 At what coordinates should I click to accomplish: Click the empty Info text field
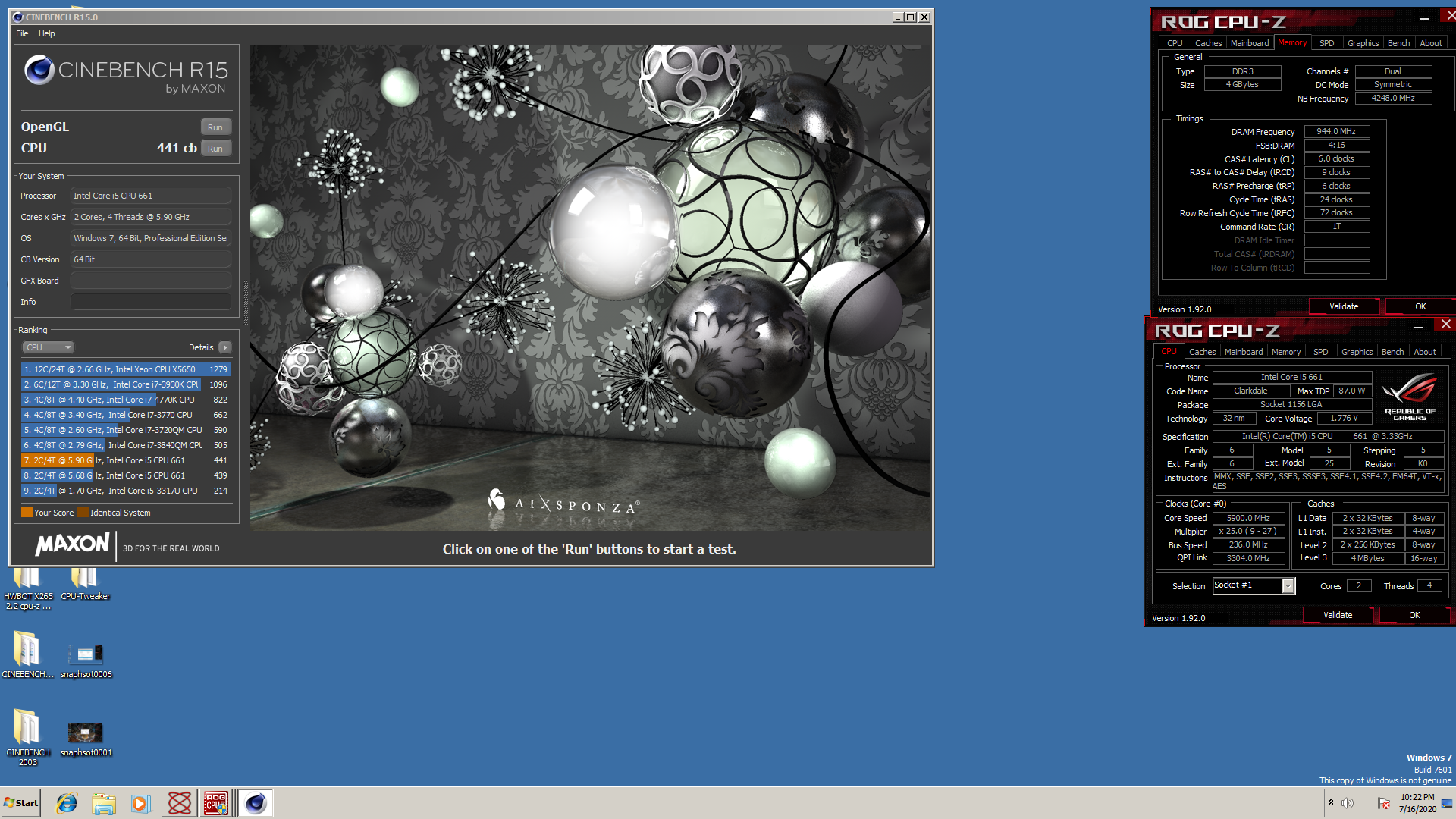[x=150, y=302]
